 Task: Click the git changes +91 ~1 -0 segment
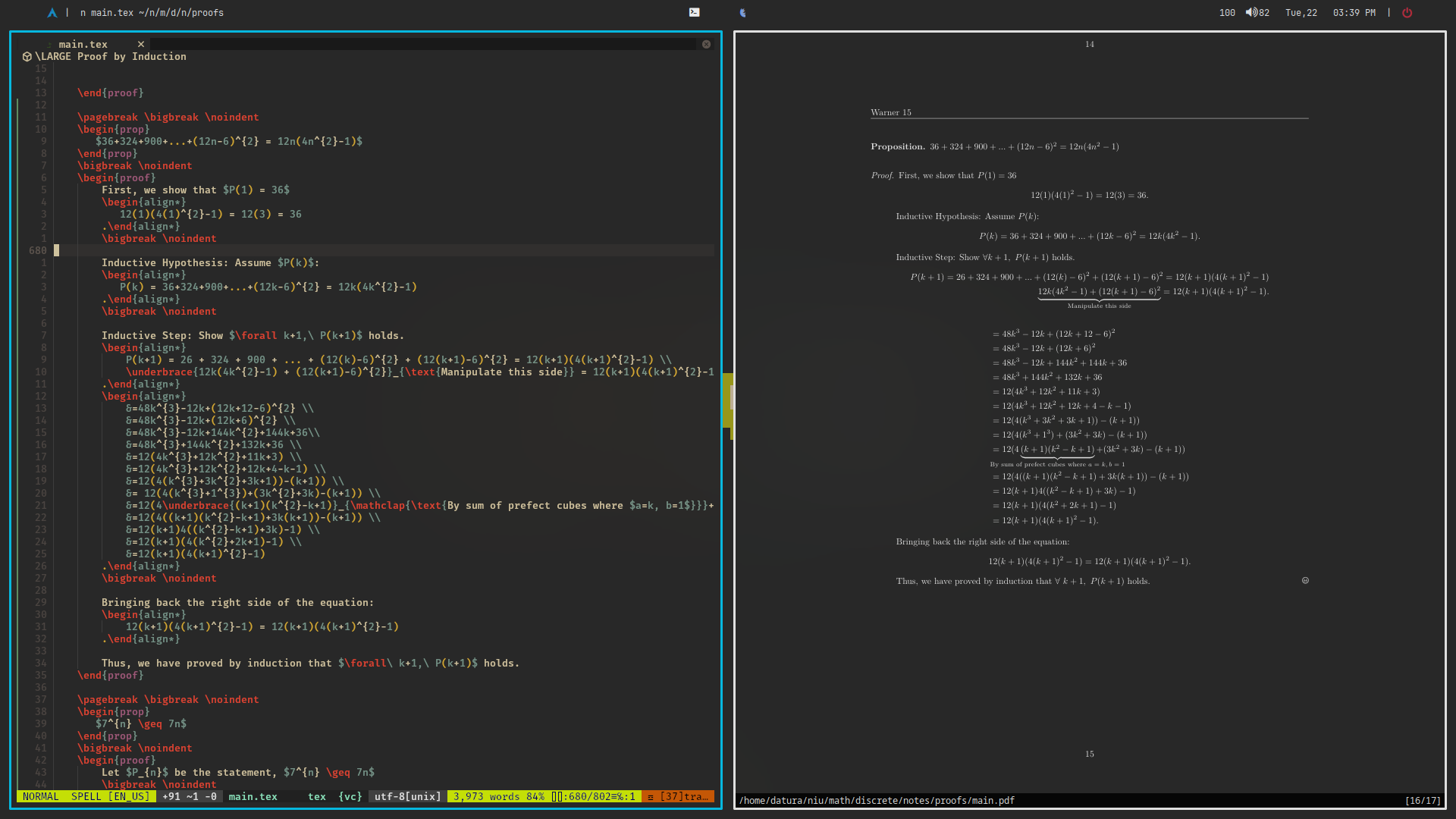[190, 796]
